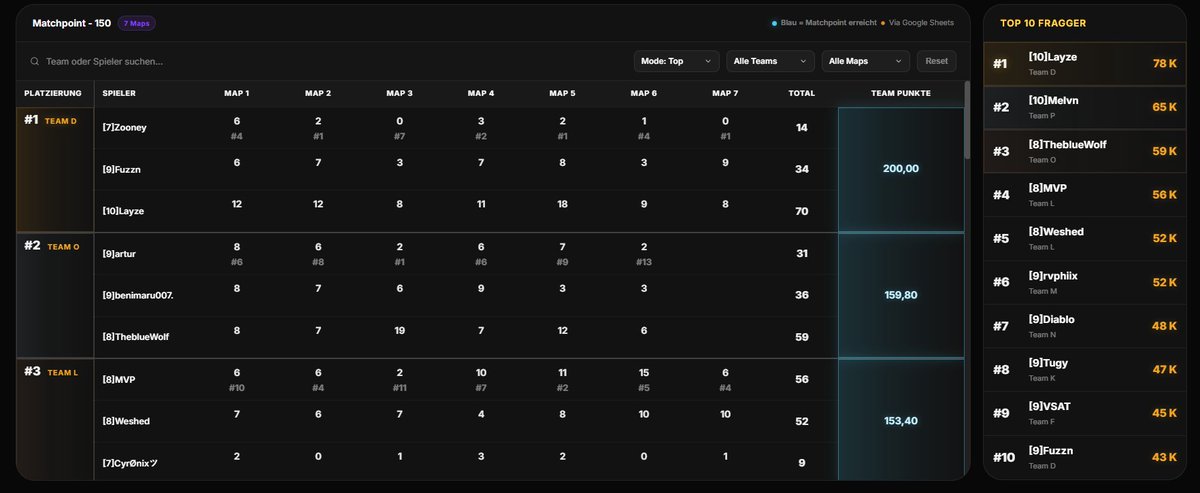Click player [9]artur in the table
This screenshot has width=1200, height=493.
[119, 253]
